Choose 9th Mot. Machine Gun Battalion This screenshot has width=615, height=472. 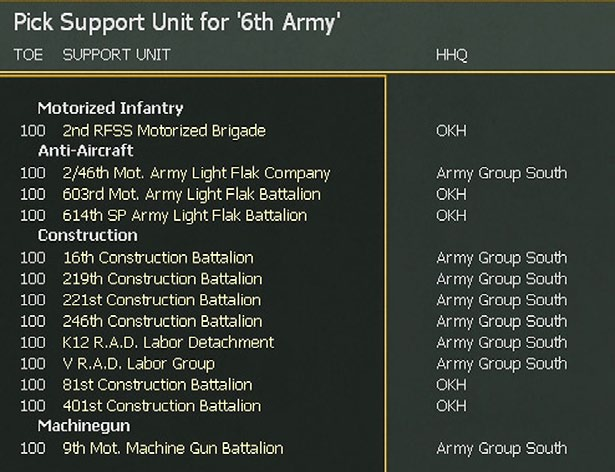173,448
